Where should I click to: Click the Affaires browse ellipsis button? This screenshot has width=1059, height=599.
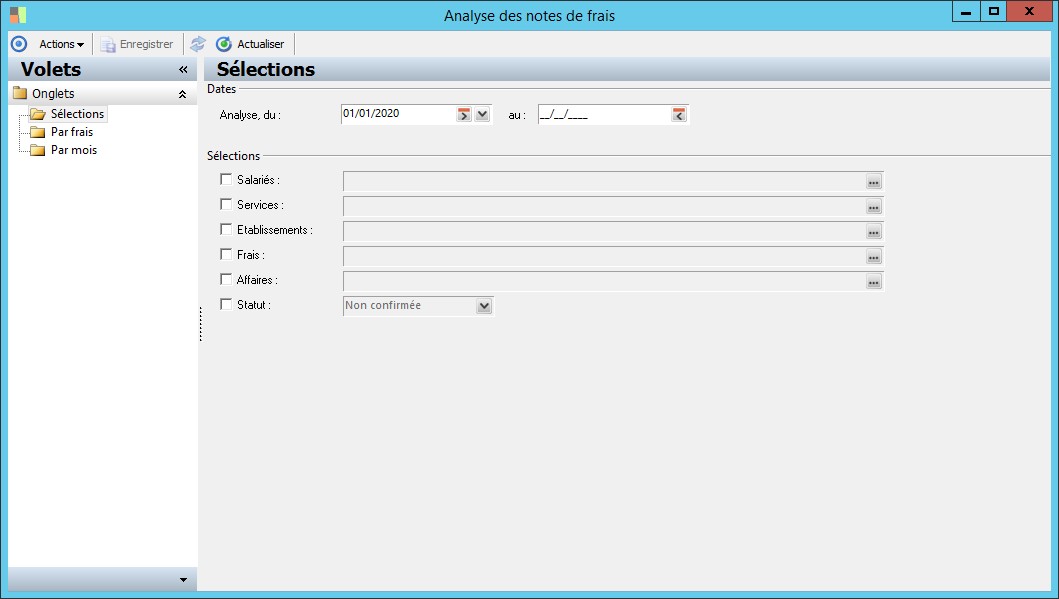pos(874,282)
